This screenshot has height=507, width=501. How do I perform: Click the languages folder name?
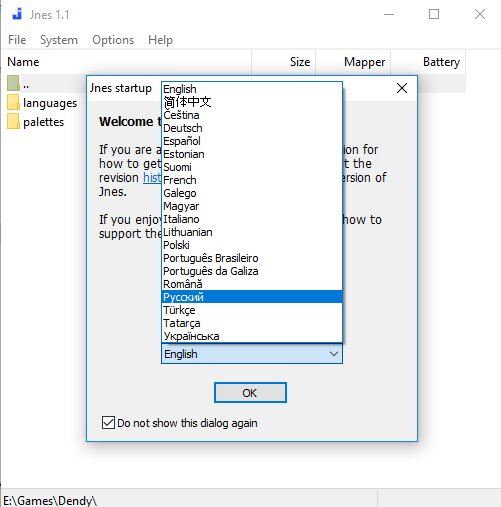50,103
